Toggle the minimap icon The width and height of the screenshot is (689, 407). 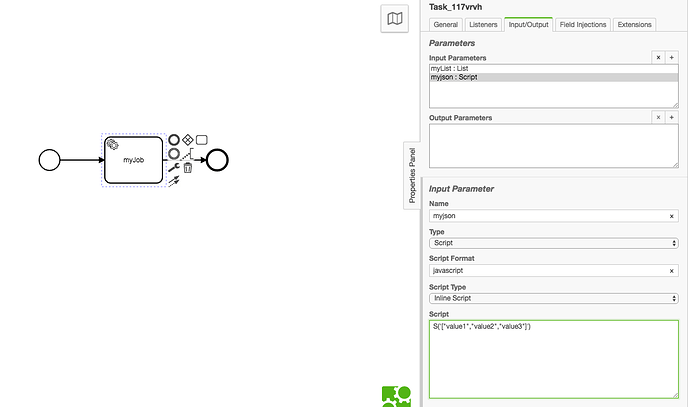[395, 18]
